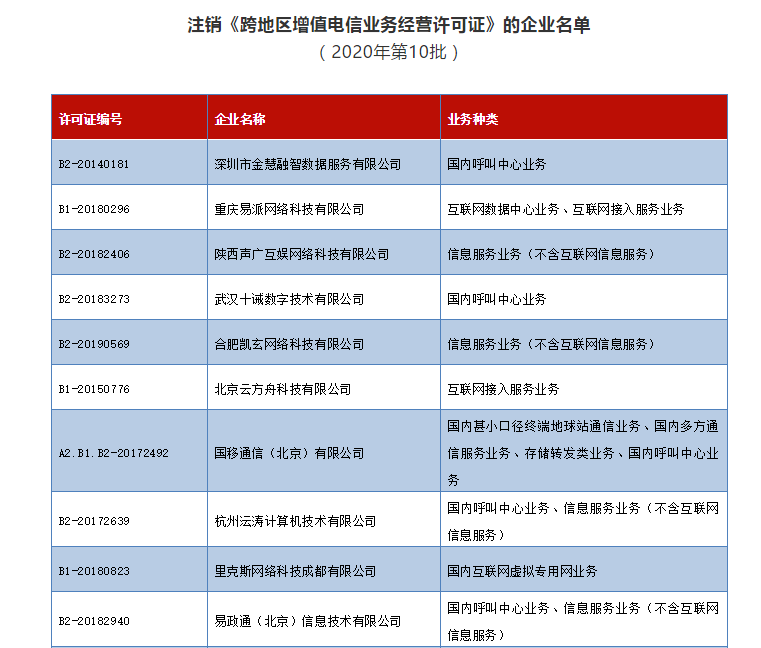Click company 深圳市金慧融智数据服务有限公司
This screenshot has width=761, height=648.
308,164
